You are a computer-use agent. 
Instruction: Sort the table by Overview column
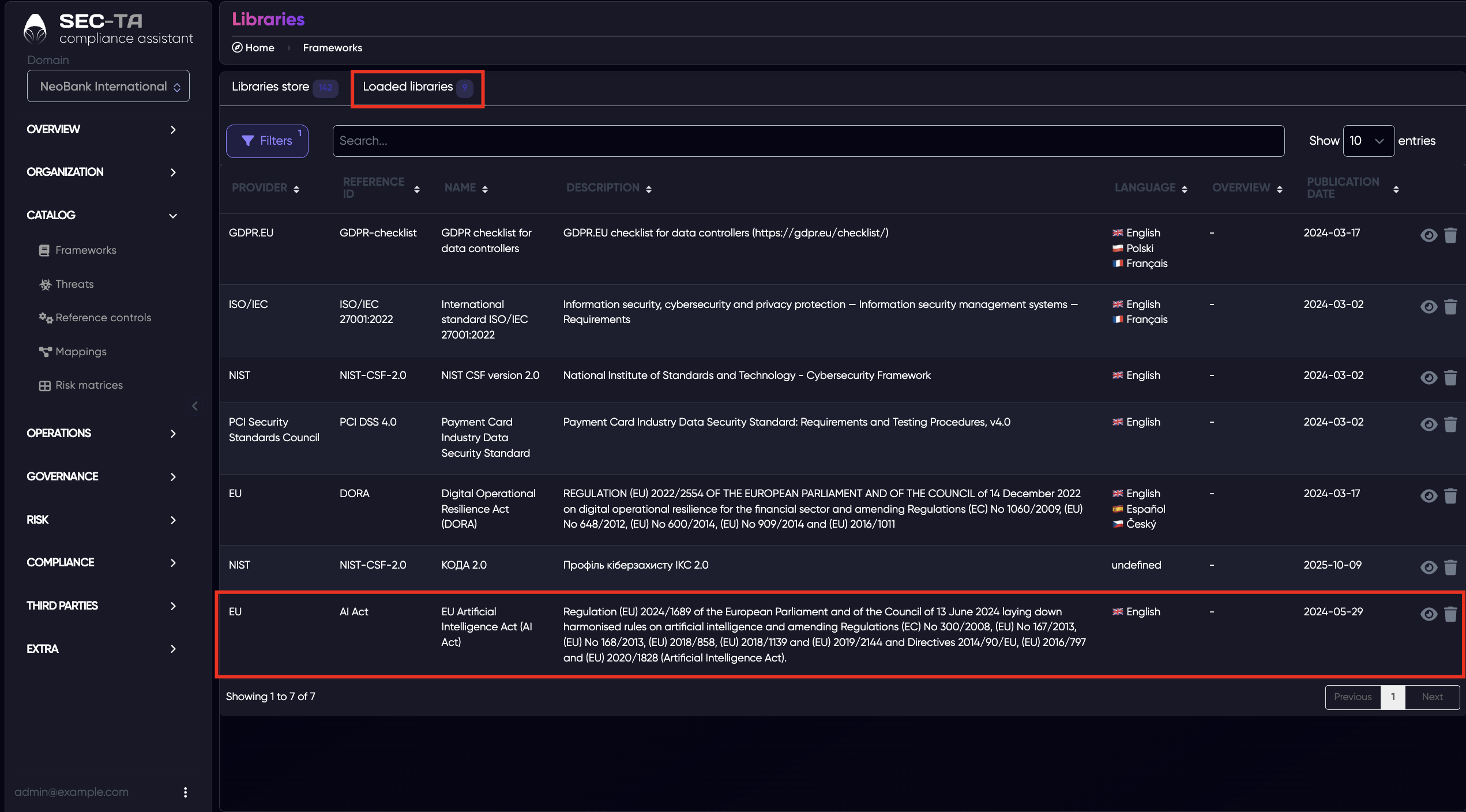(1247, 188)
